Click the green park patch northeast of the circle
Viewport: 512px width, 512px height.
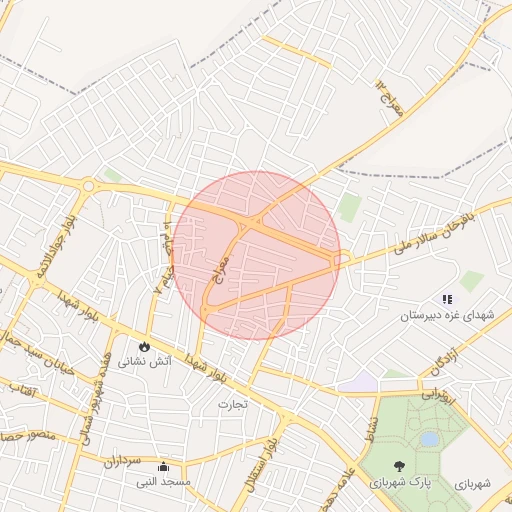(350, 208)
